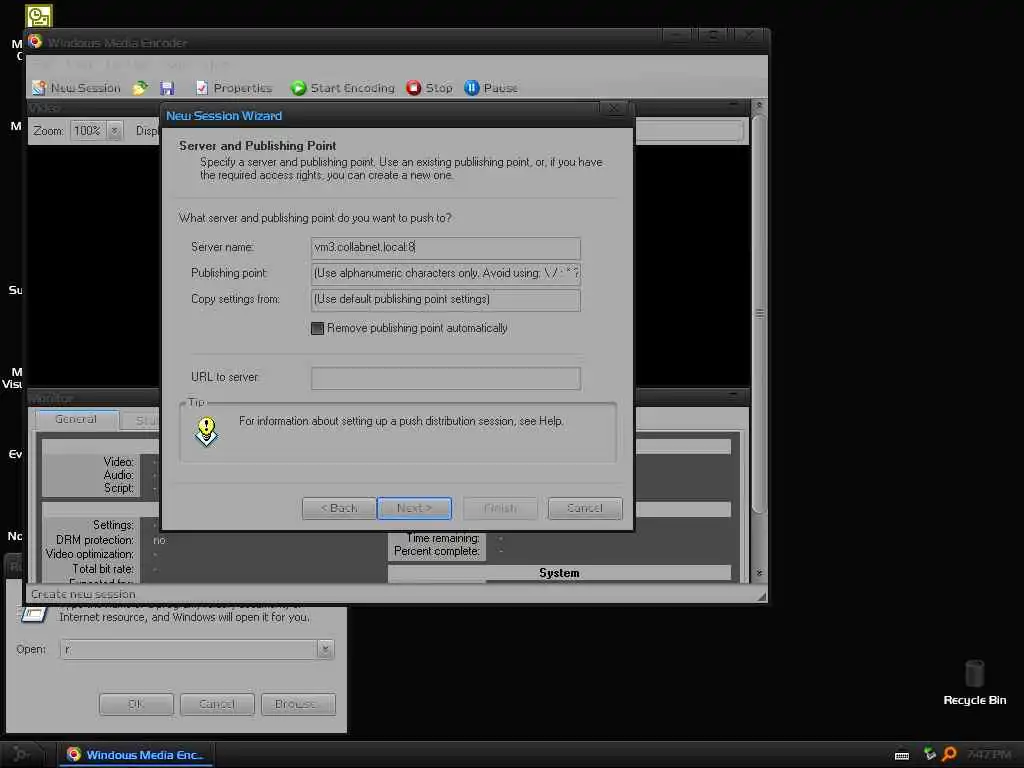Click the encoder window vertical scrollbar
Viewport: 1024px width, 768px height.
[758, 313]
